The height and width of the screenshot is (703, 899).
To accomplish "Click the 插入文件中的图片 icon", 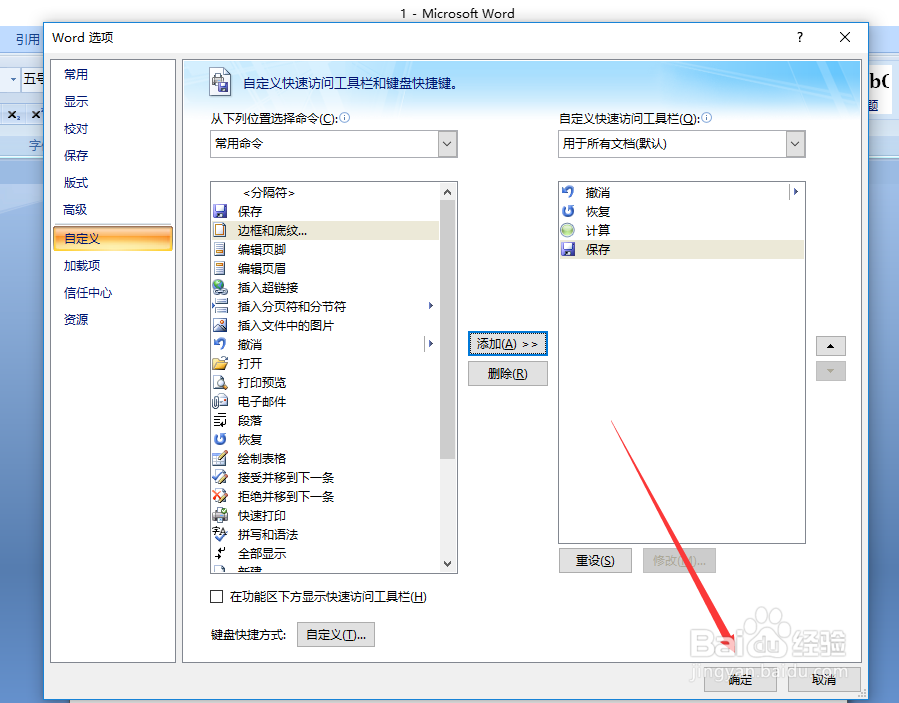I will click(220, 325).
